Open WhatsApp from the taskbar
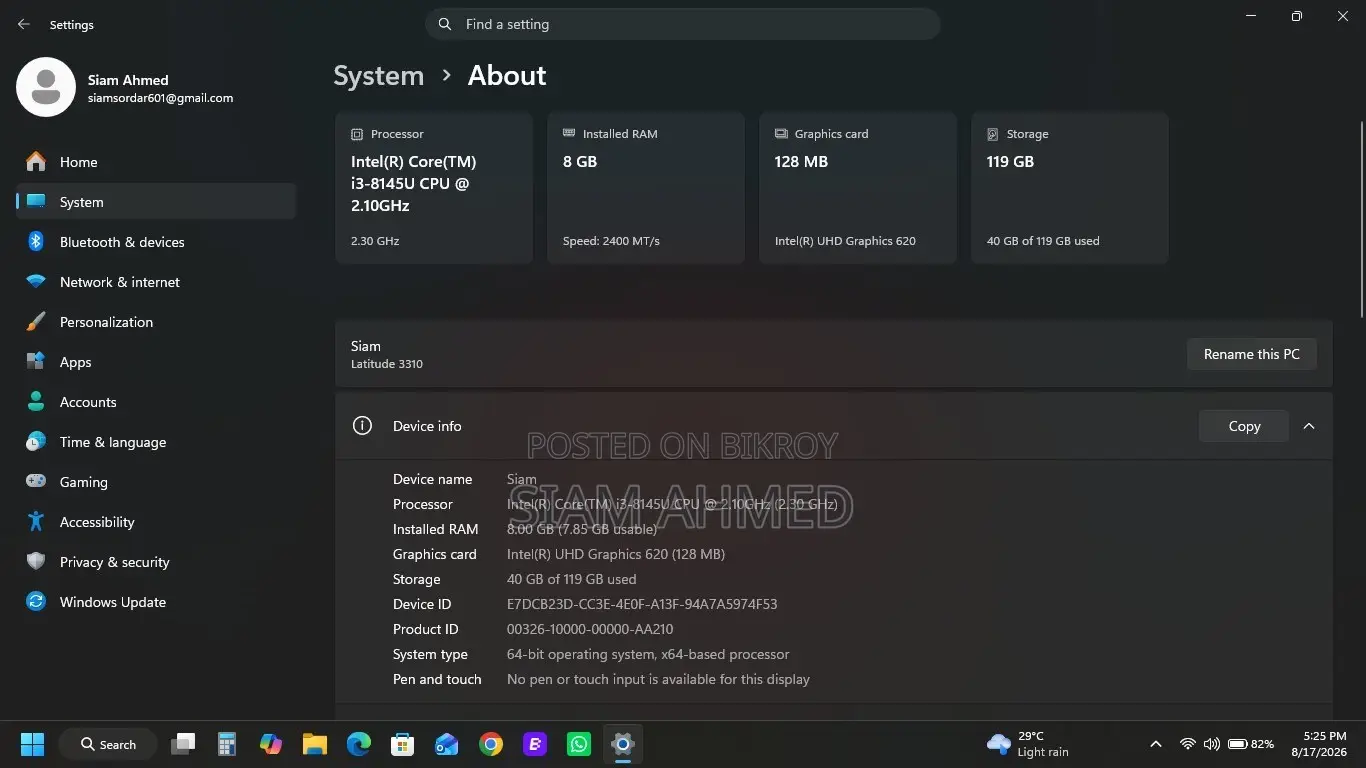Screen dimensions: 1366x768 pyautogui.click(x=579, y=744)
